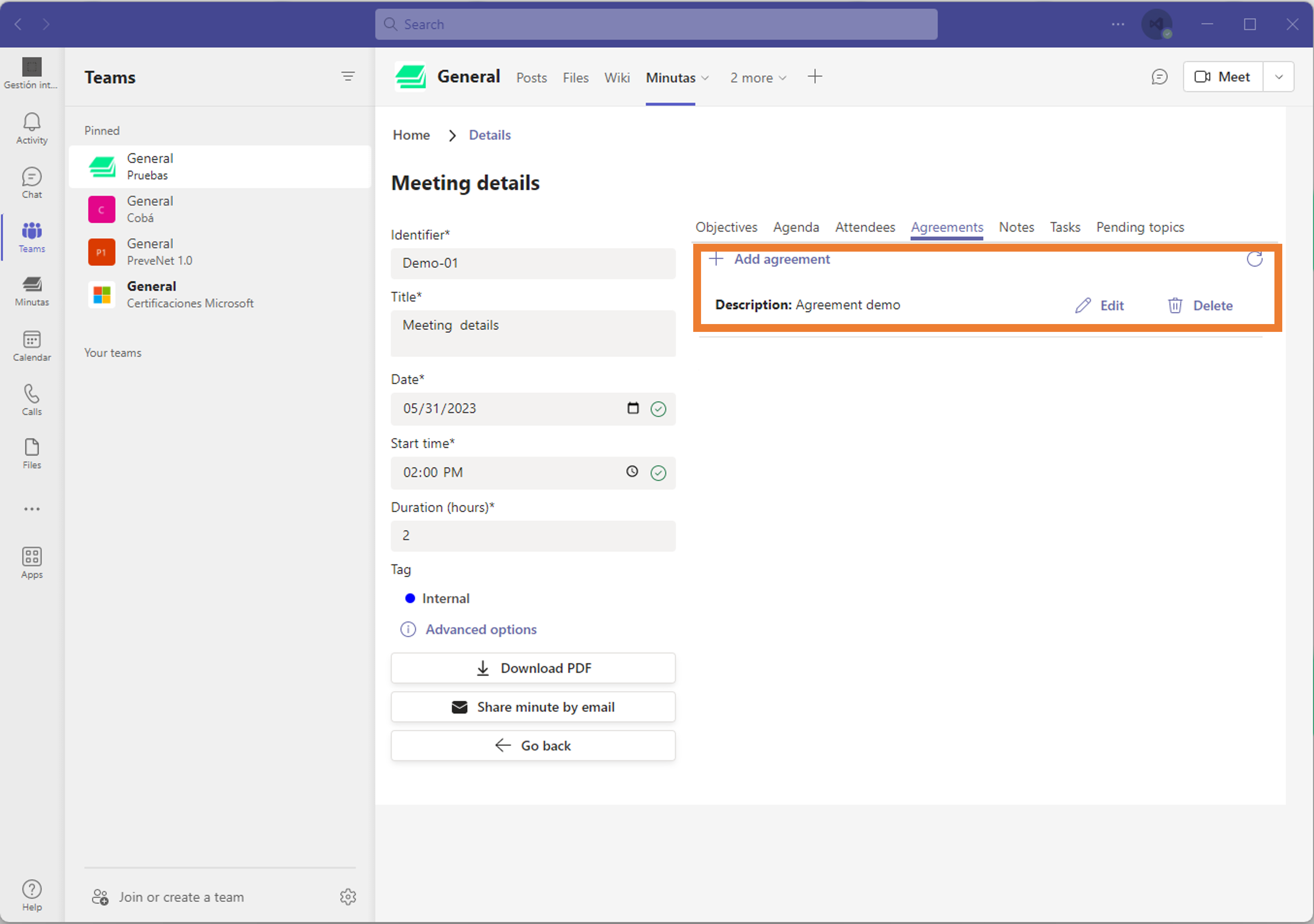The width and height of the screenshot is (1314, 924).
Task: Open Advanced options link
Action: [x=481, y=630]
